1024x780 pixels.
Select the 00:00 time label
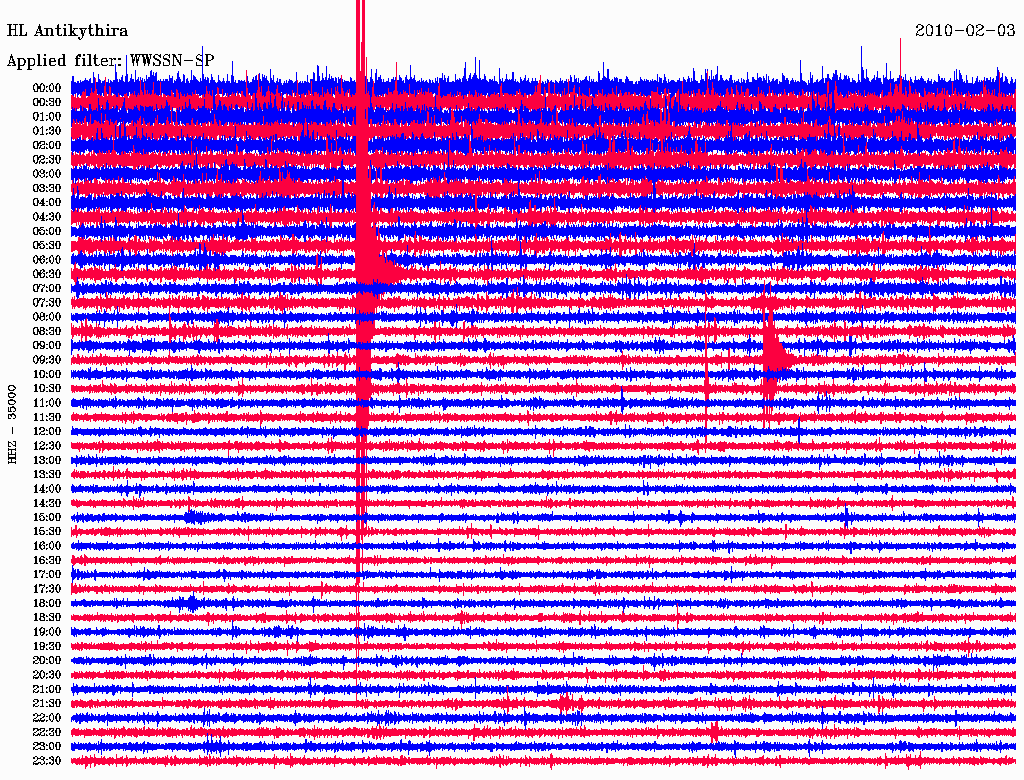tap(47, 88)
